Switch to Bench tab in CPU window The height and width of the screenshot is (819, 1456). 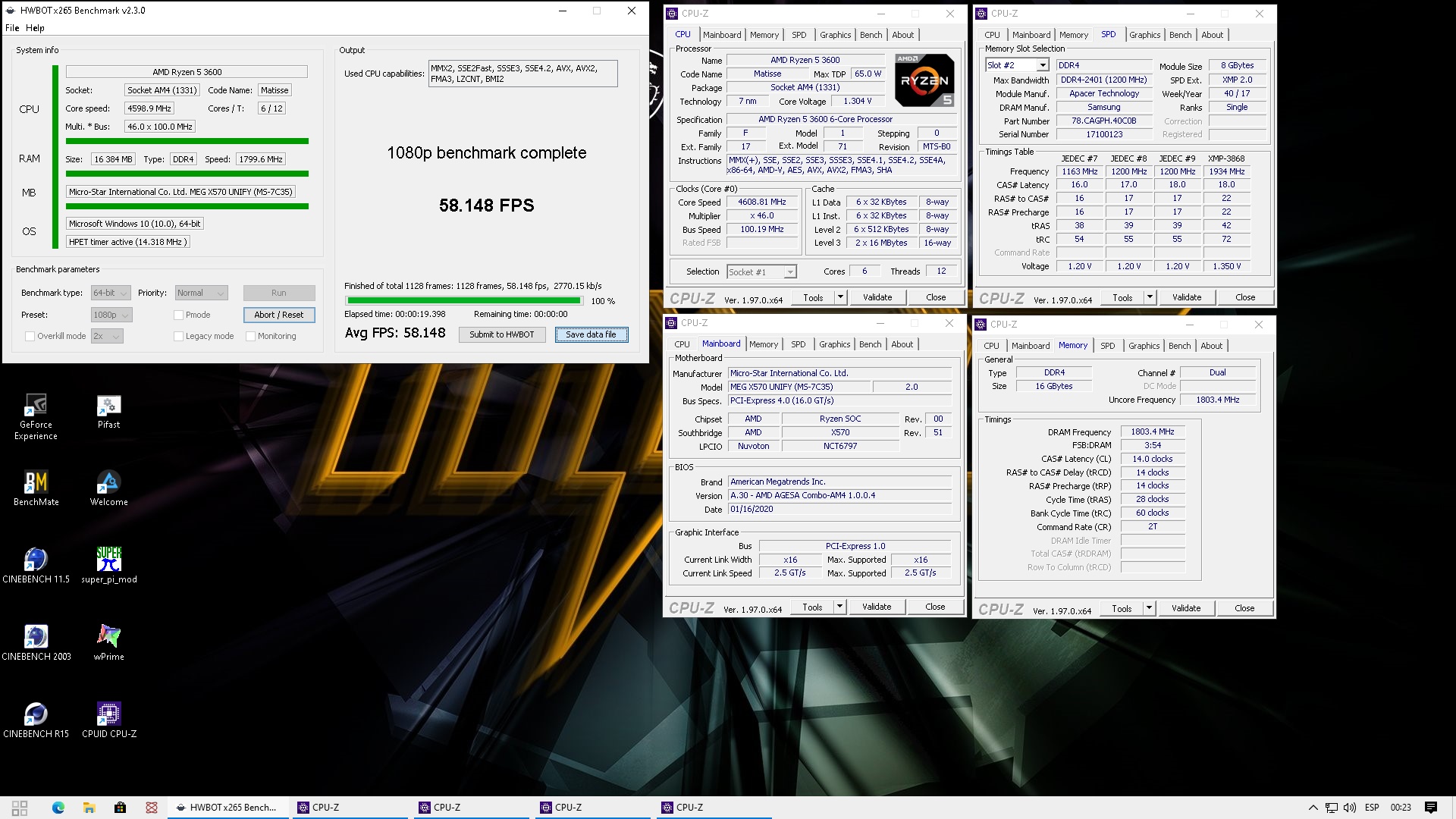(871, 35)
